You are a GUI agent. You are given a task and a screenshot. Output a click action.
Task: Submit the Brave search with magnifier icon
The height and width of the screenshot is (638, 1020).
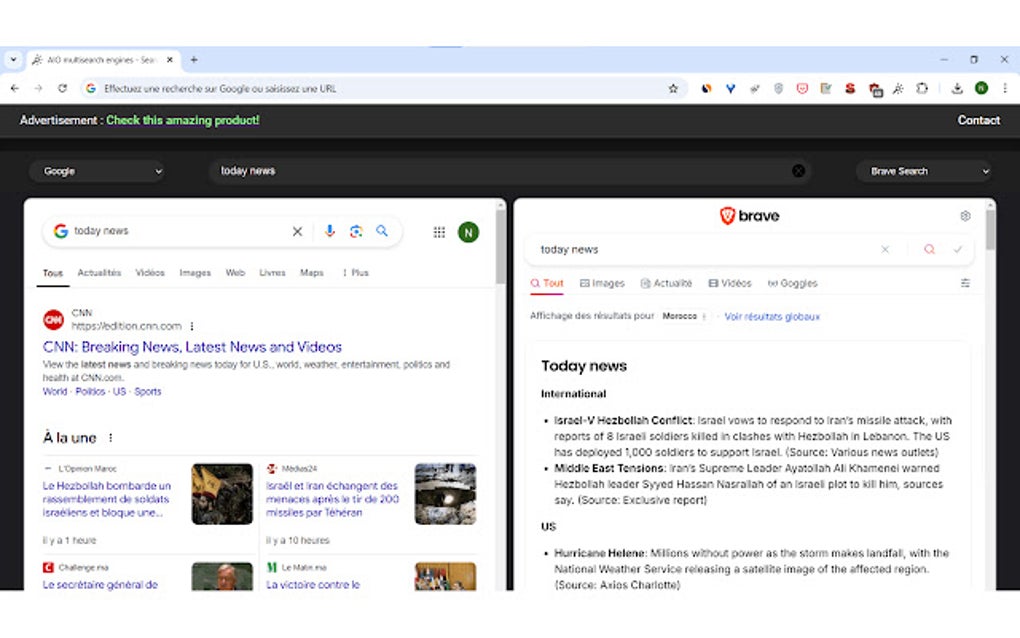pos(928,249)
